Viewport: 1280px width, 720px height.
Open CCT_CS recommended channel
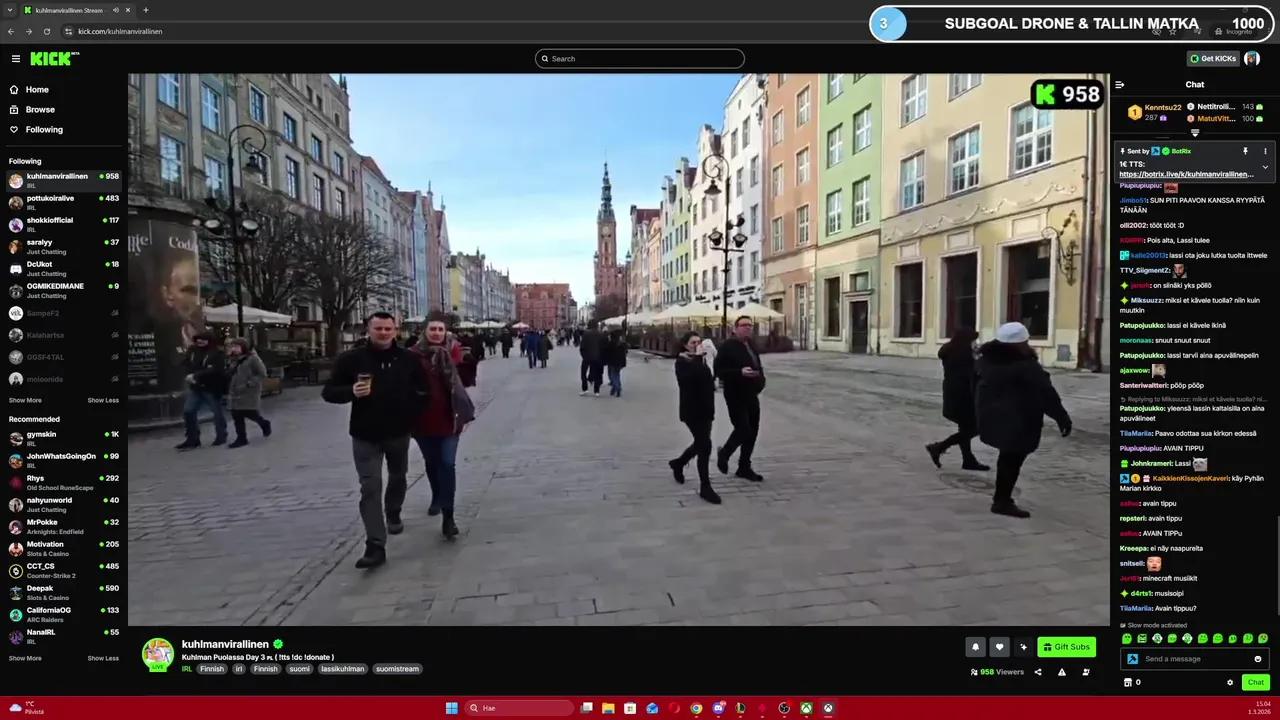pyautogui.click(x=64, y=570)
